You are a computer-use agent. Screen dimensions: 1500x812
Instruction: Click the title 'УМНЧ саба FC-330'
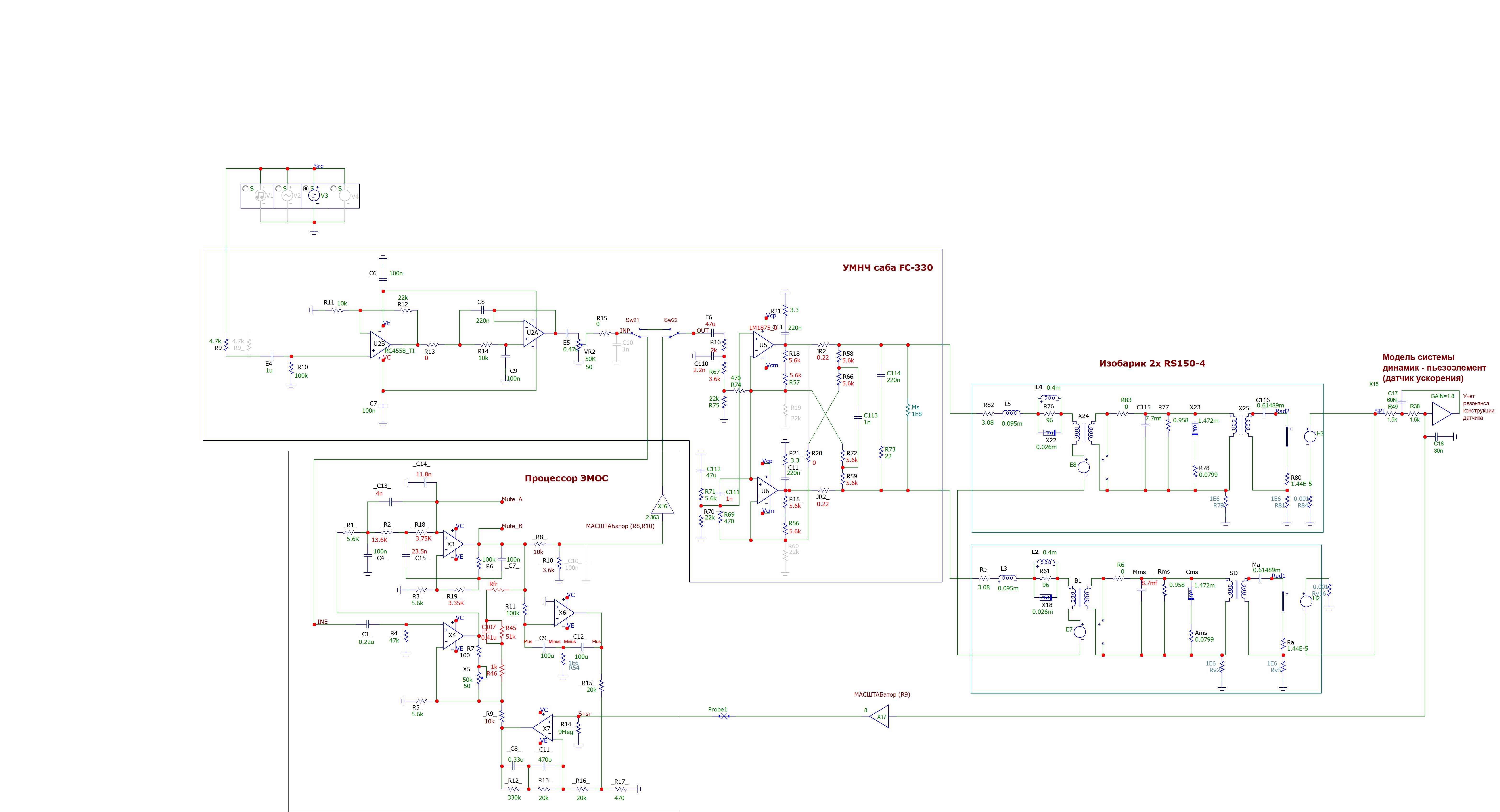click(887, 268)
